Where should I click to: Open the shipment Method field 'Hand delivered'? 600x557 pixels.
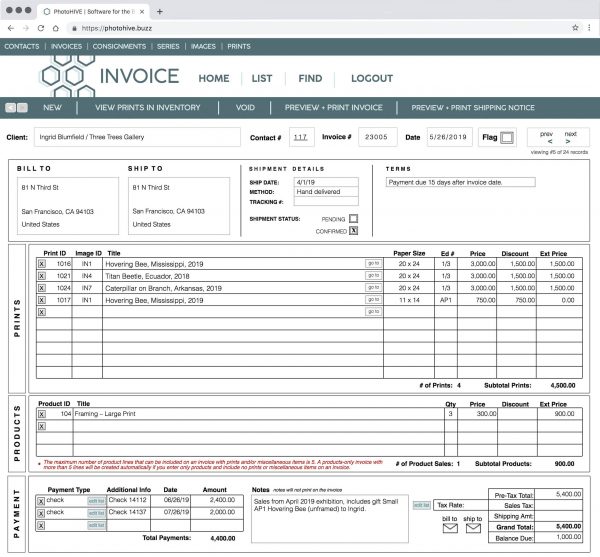pos(328,191)
